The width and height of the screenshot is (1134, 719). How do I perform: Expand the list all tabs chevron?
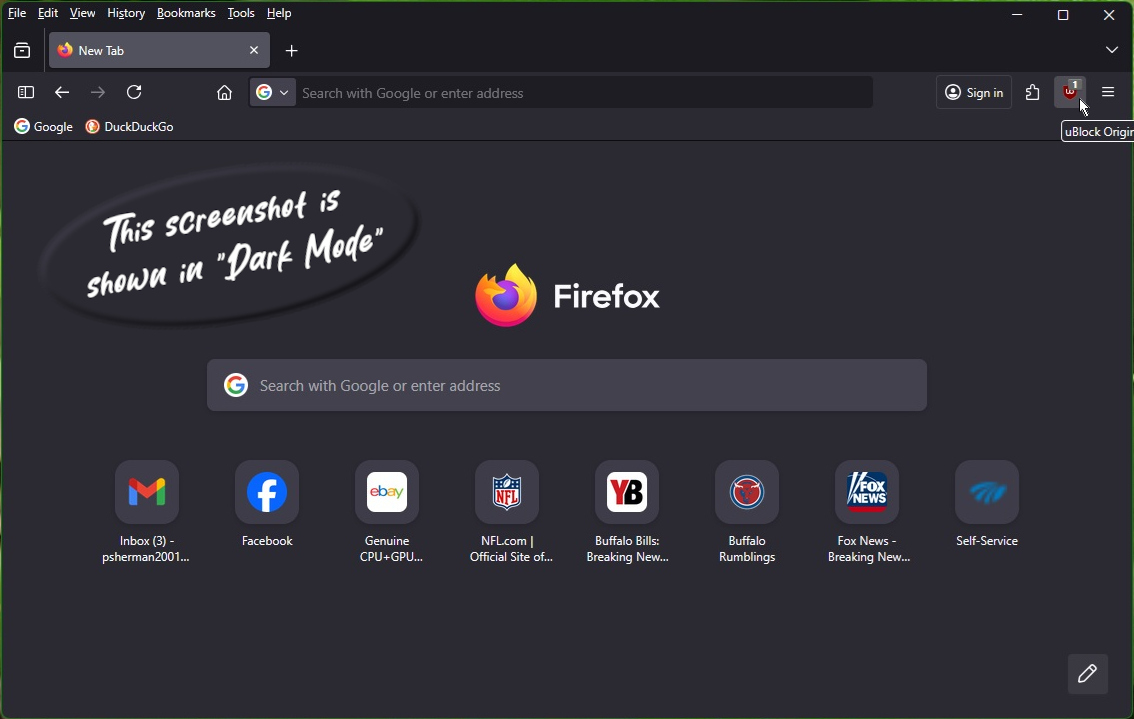tap(1112, 51)
